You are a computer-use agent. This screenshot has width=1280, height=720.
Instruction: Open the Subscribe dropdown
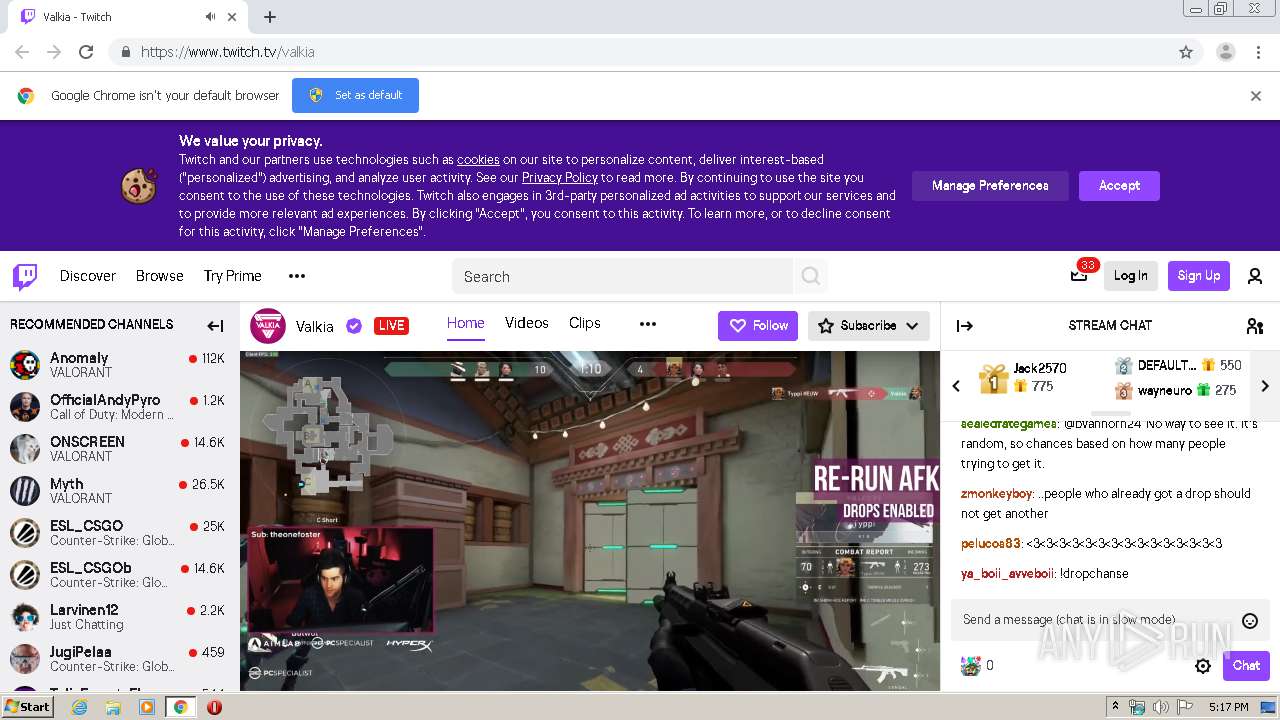tap(868, 326)
